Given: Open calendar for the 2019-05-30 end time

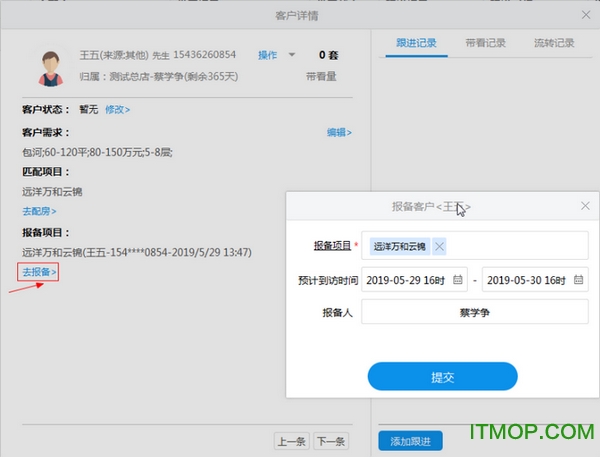Looking at the screenshot, I should tap(578, 280).
